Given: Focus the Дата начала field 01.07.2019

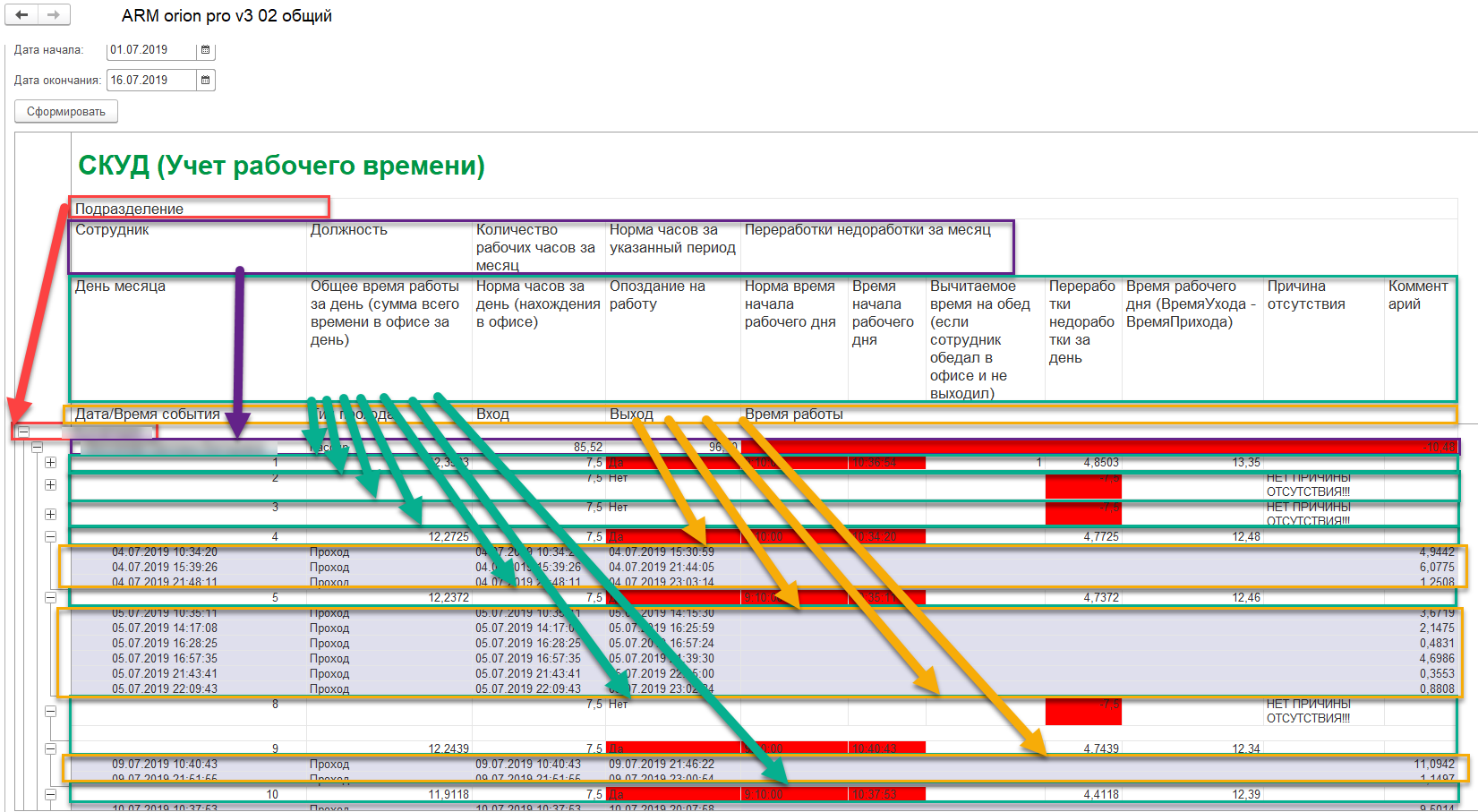Looking at the screenshot, I should coord(151,50).
